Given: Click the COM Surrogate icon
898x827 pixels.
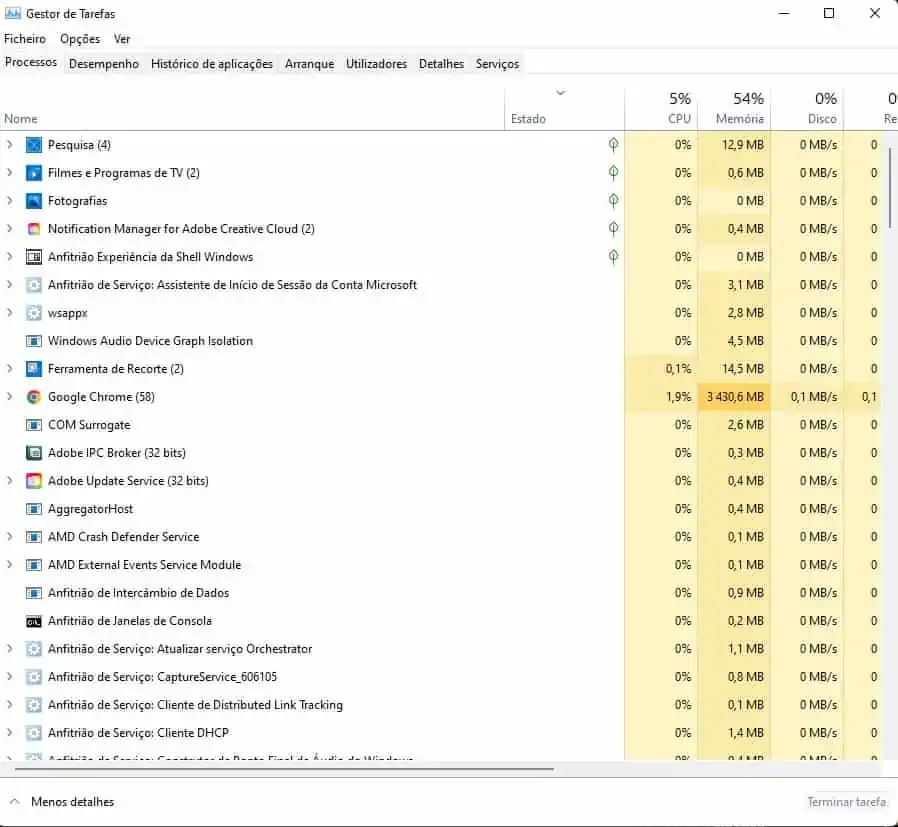Looking at the screenshot, I should tap(34, 425).
